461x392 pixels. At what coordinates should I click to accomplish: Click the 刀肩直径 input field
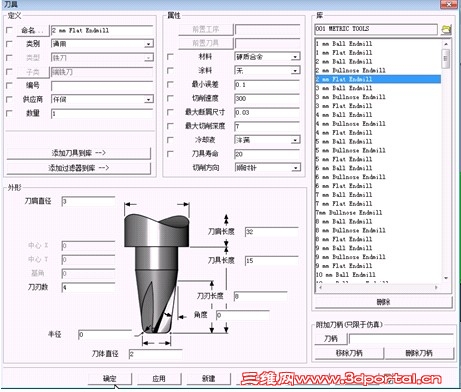[88, 201]
